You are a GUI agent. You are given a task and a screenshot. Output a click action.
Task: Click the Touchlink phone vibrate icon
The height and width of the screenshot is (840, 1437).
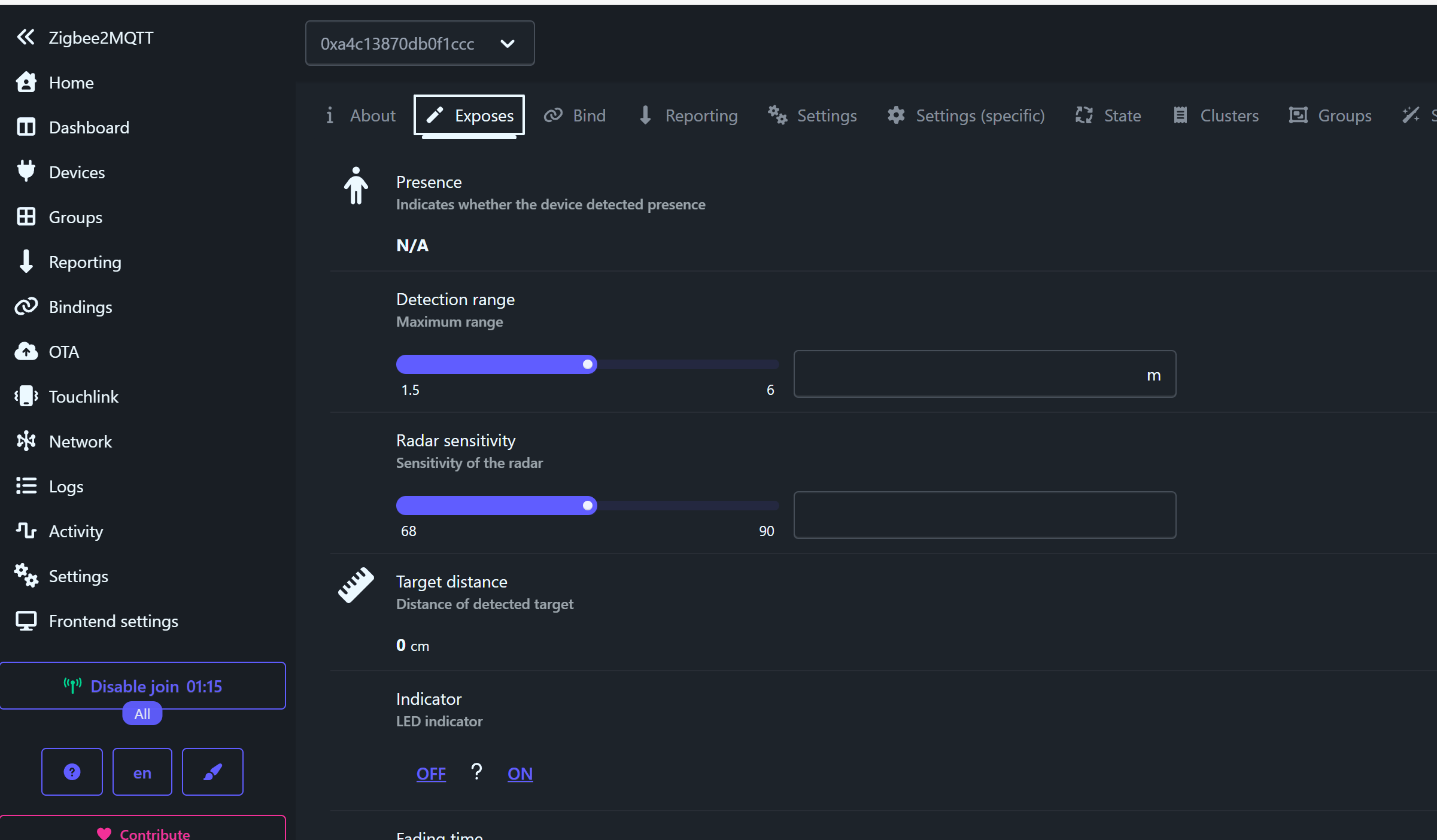[26, 396]
